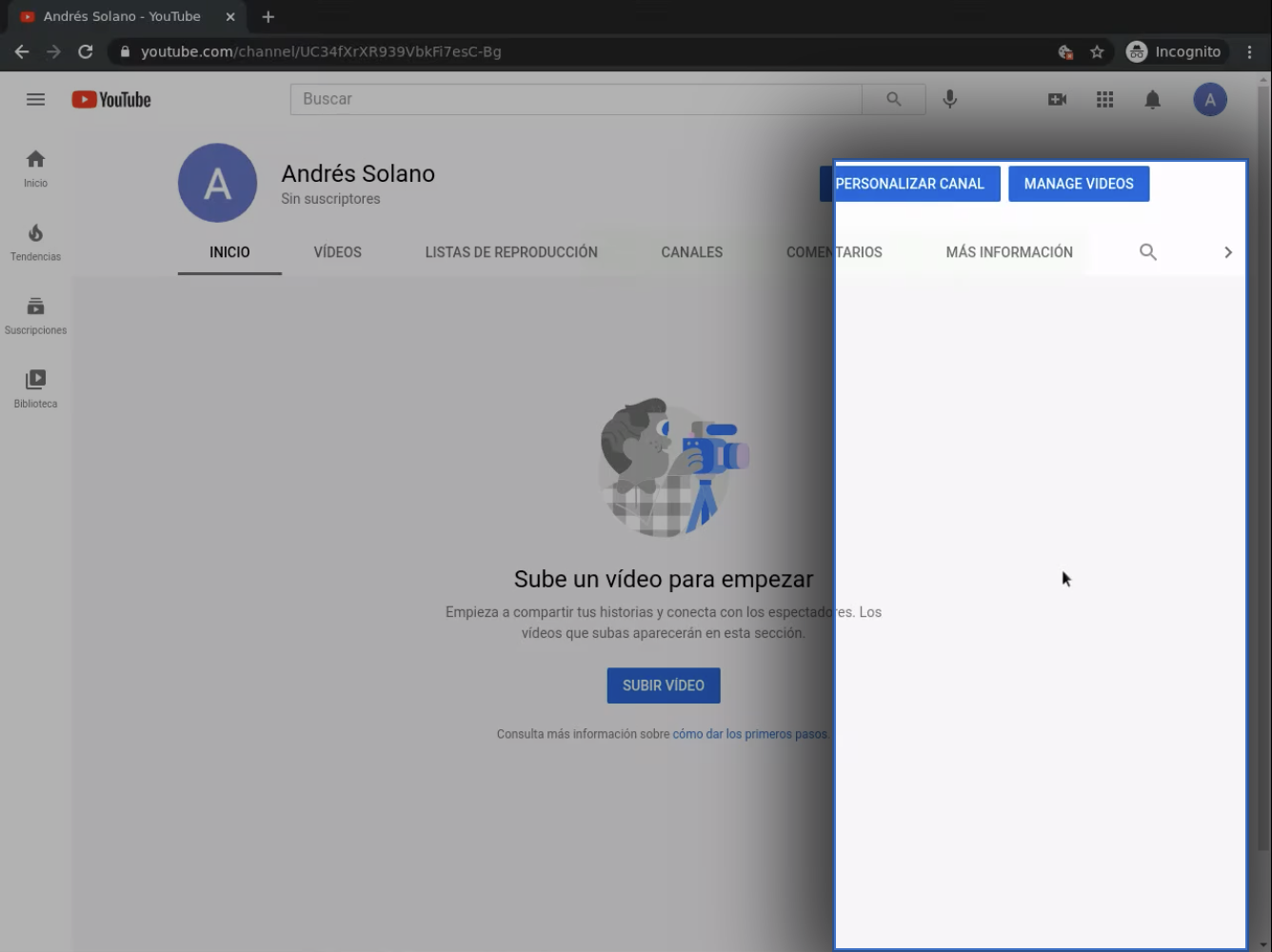
Task: Click the browser forward arrow
Action: pos(54,51)
